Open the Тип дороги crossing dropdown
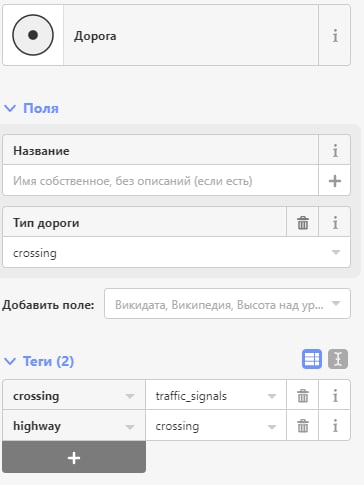The image size is (364, 485). pyautogui.click(x=177, y=253)
